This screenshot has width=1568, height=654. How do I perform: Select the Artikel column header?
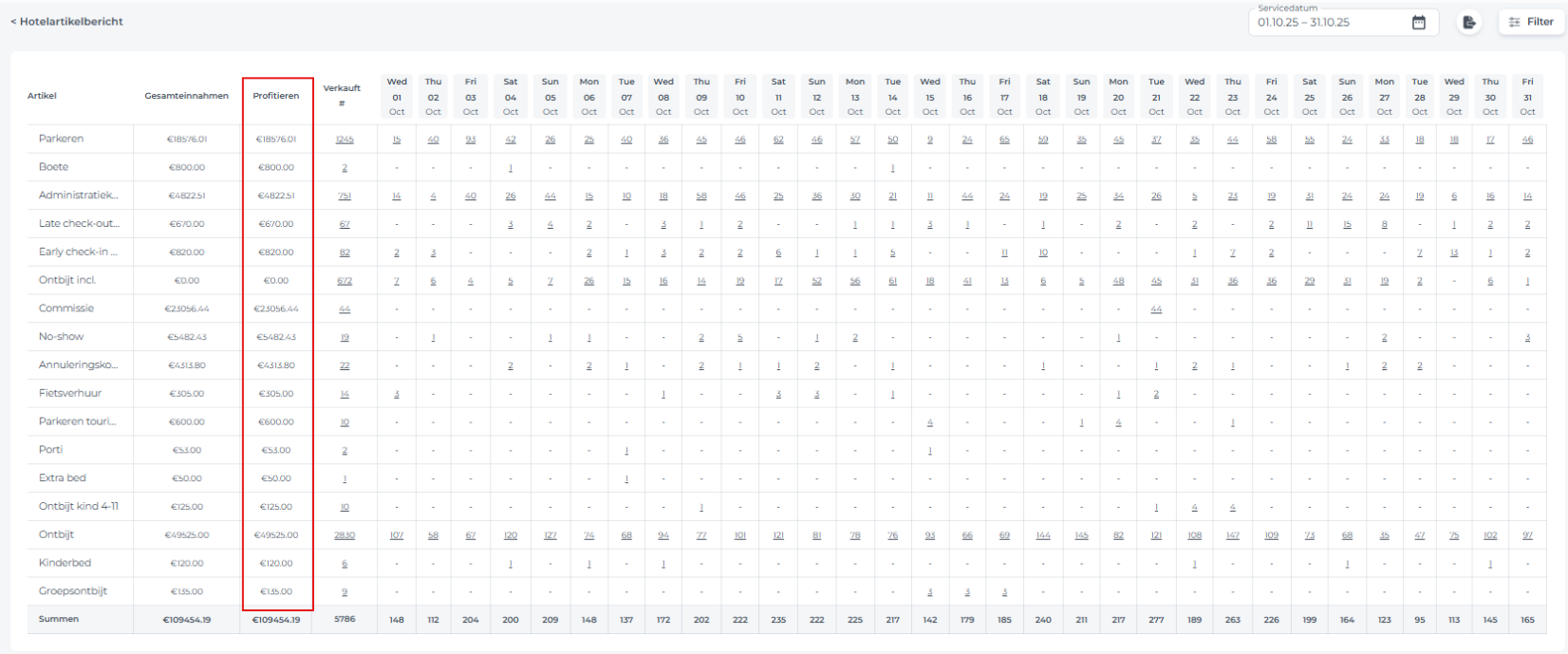43,96
